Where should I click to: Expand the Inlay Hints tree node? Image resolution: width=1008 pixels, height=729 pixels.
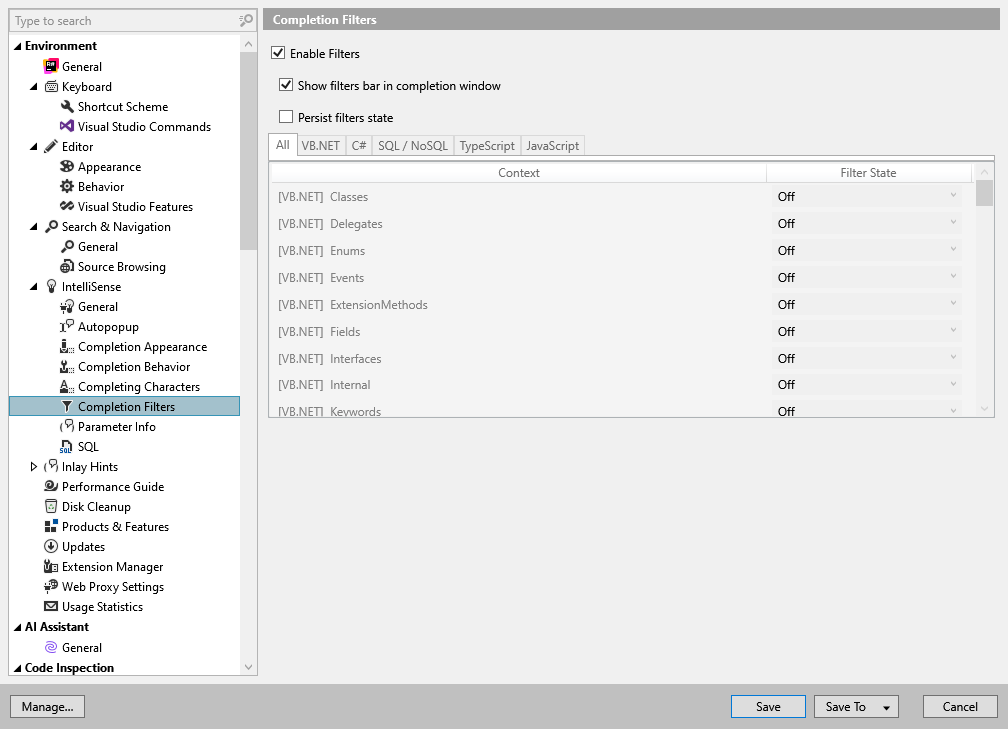pyautogui.click(x=33, y=466)
